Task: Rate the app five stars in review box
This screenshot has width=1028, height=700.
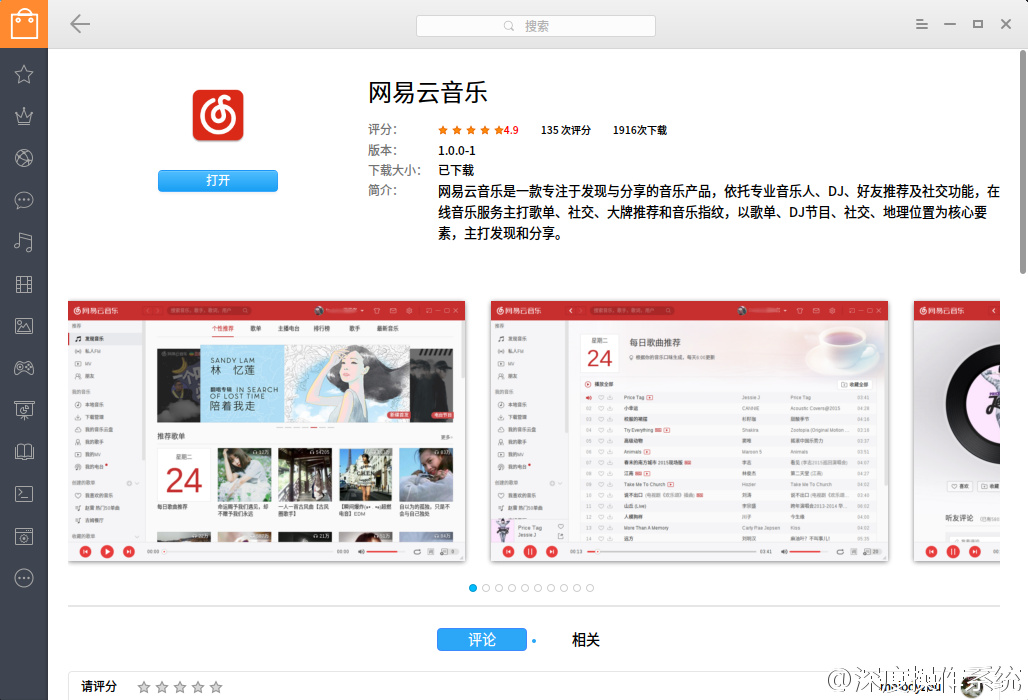Action: pos(216,687)
